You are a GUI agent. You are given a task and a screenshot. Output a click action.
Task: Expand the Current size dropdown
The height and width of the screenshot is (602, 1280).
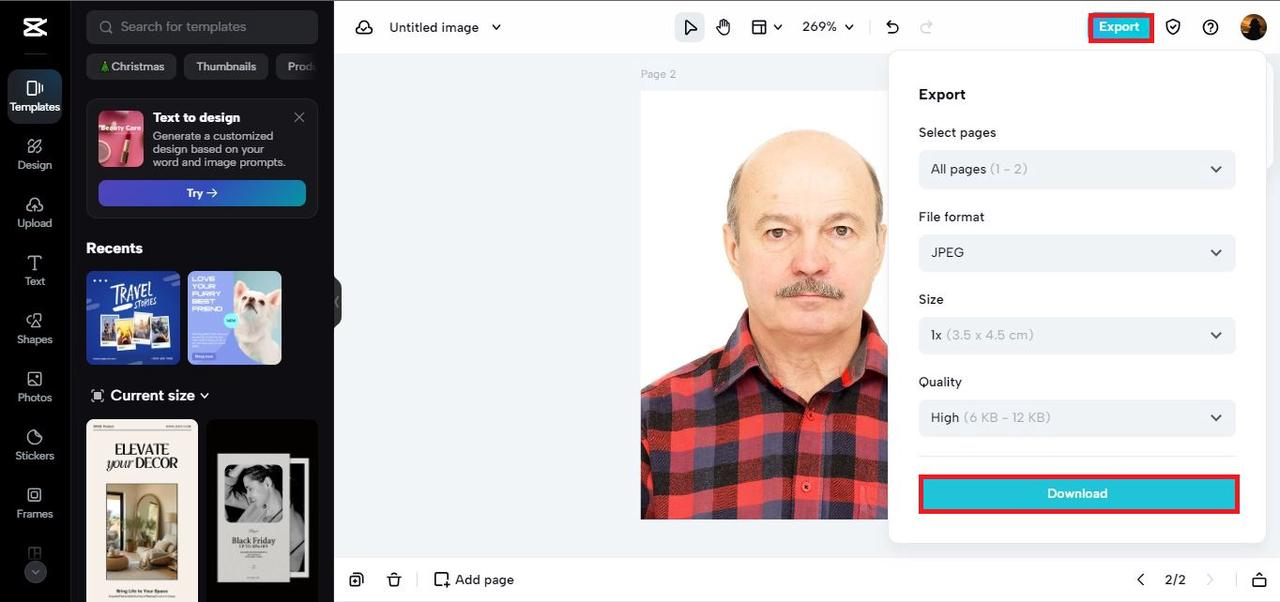click(x=150, y=395)
